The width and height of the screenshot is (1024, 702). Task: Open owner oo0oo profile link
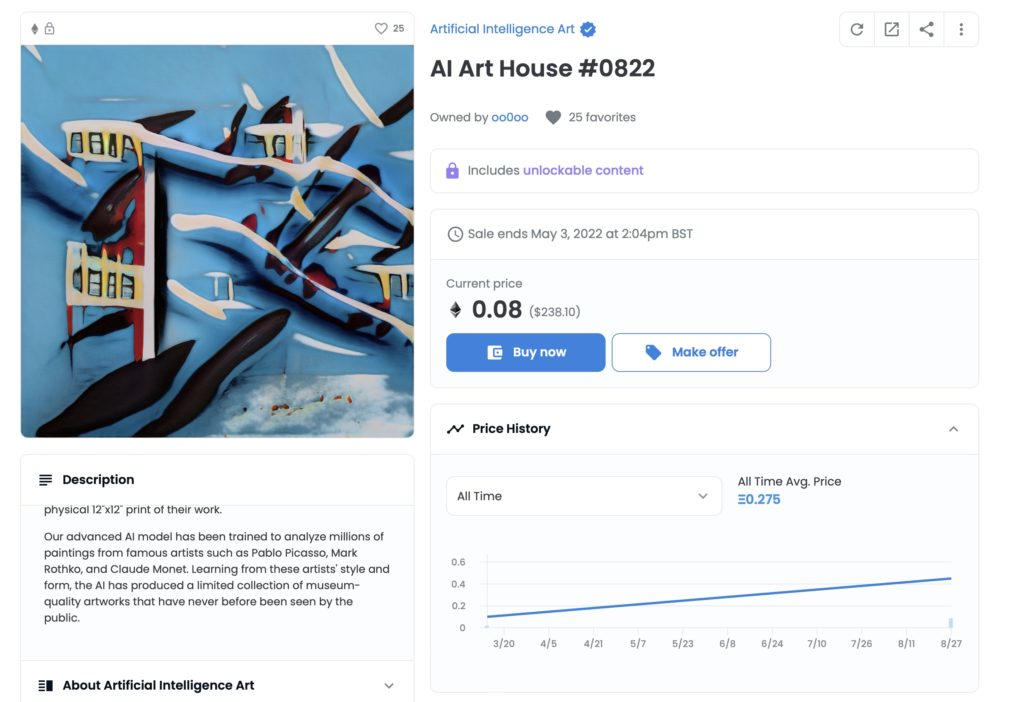510,118
